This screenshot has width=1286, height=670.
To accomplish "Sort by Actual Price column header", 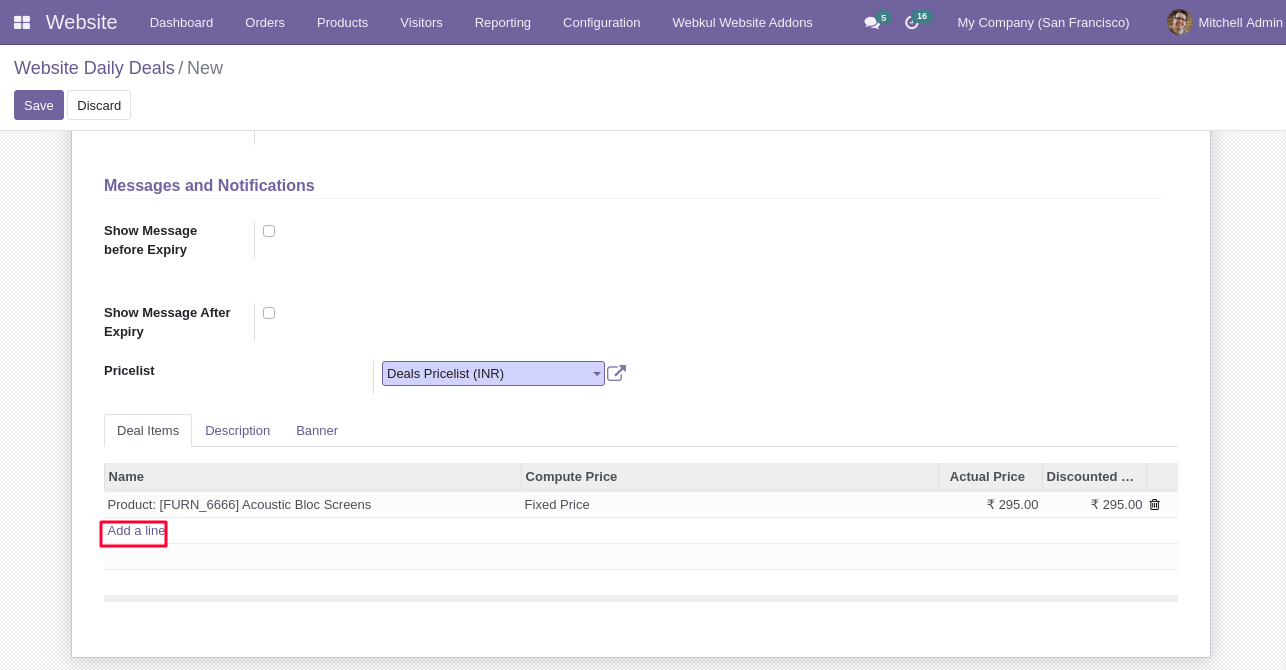I will point(990,477).
